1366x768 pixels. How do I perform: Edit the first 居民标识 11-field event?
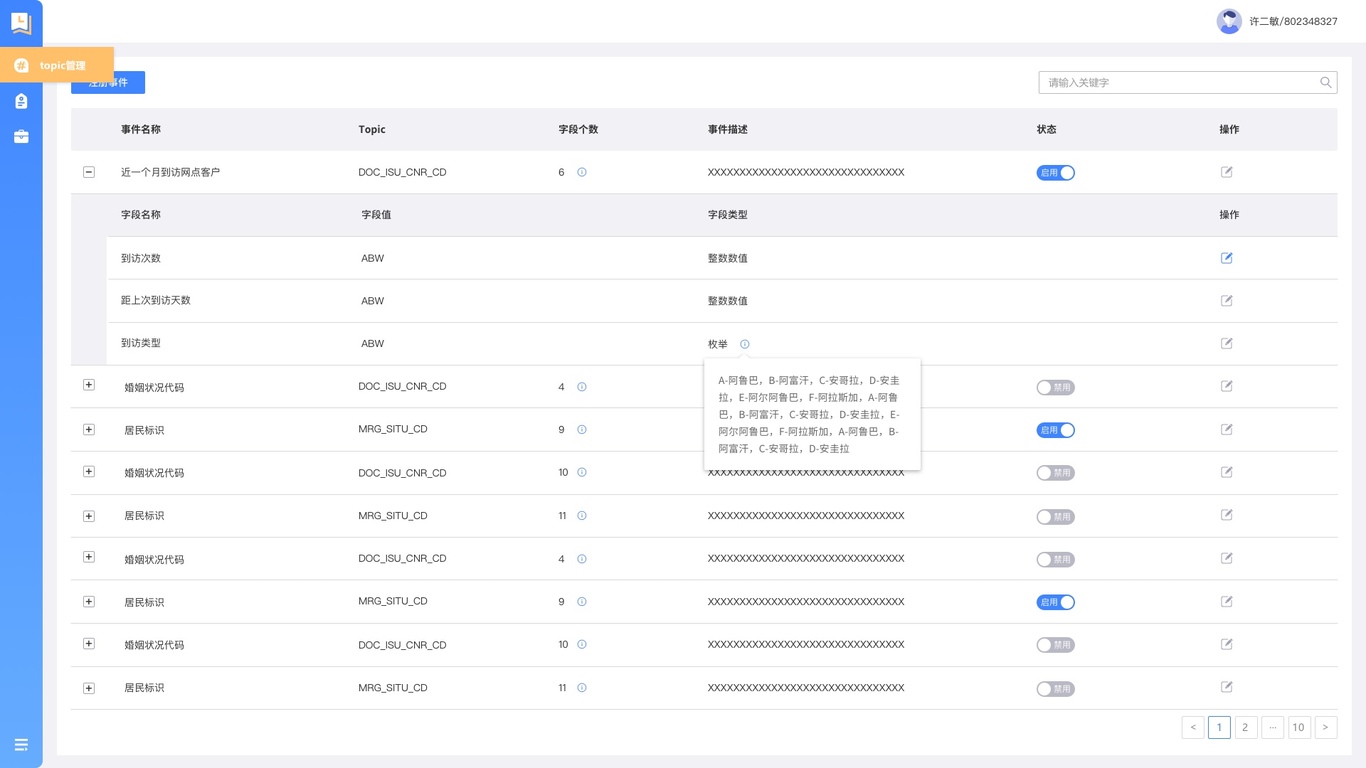click(1227, 515)
